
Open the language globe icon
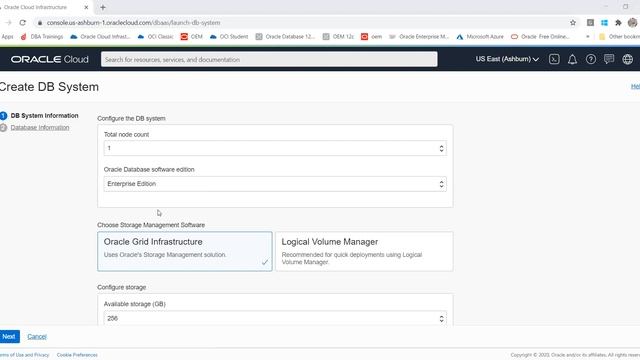[x=627, y=59]
